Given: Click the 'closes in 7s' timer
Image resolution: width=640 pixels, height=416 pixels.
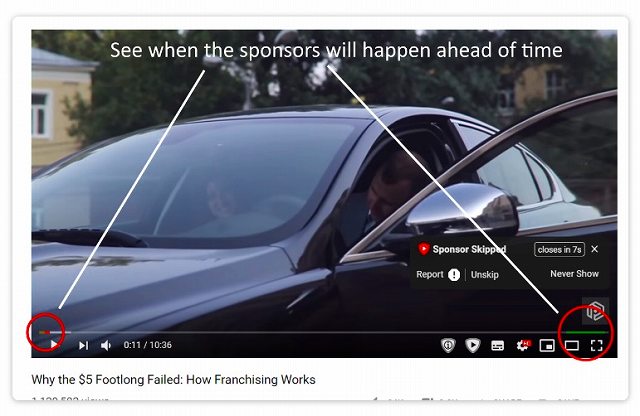Looking at the screenshot, I should click(x=559, y=249).
